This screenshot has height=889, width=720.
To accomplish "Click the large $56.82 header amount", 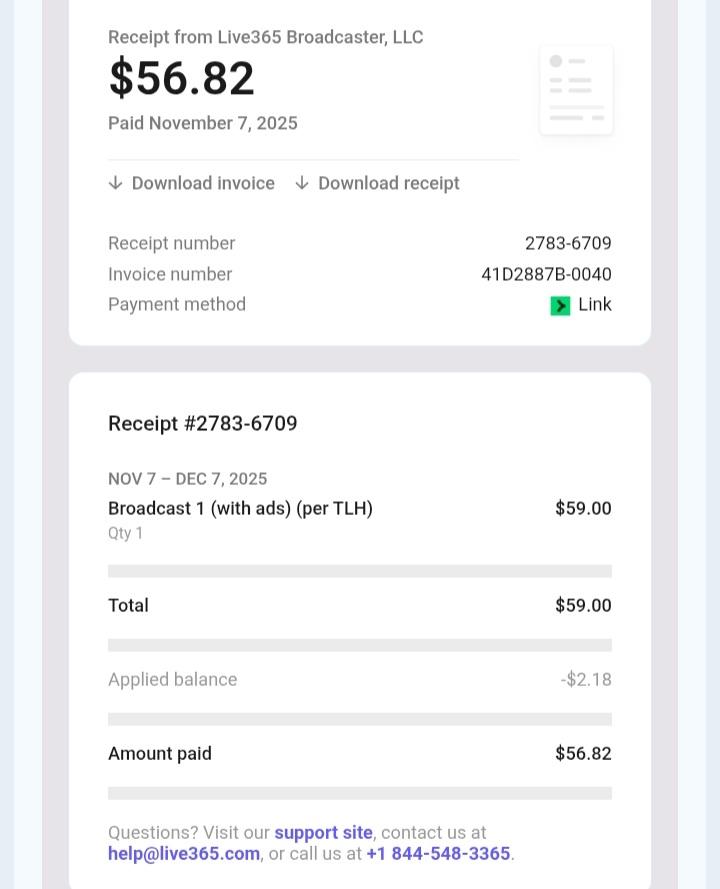I will 182,78.
